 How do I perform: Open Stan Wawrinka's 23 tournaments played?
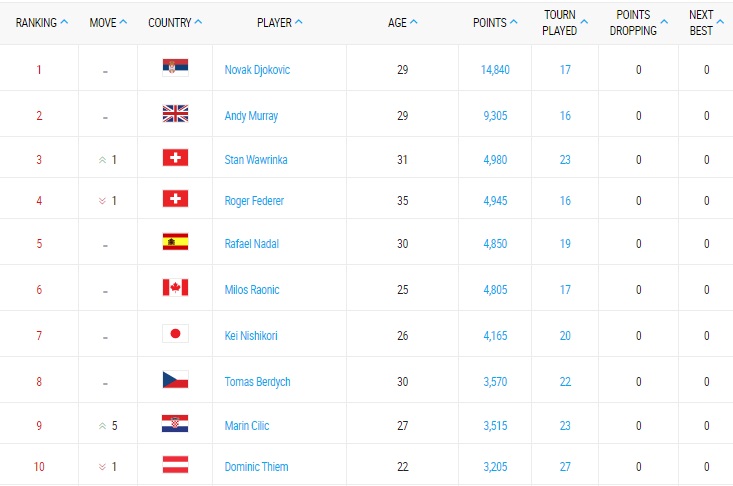[x=565, y=159]
